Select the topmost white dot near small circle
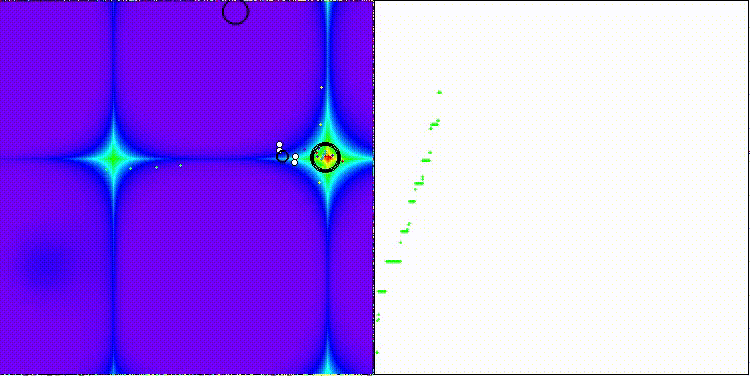 [279, 144]
